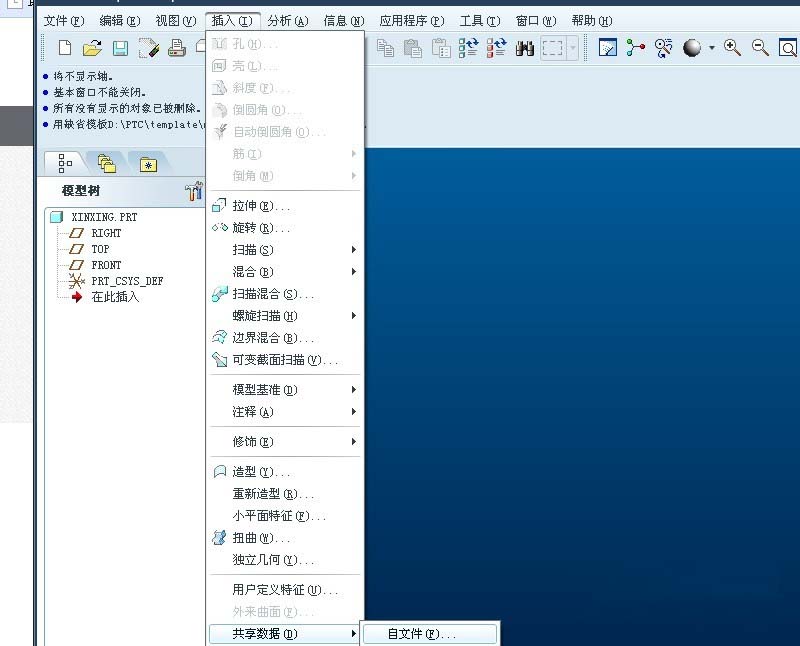Create a new file with the New icon
Viewport: 800px width, 646px height.
(x=65, y=48)
